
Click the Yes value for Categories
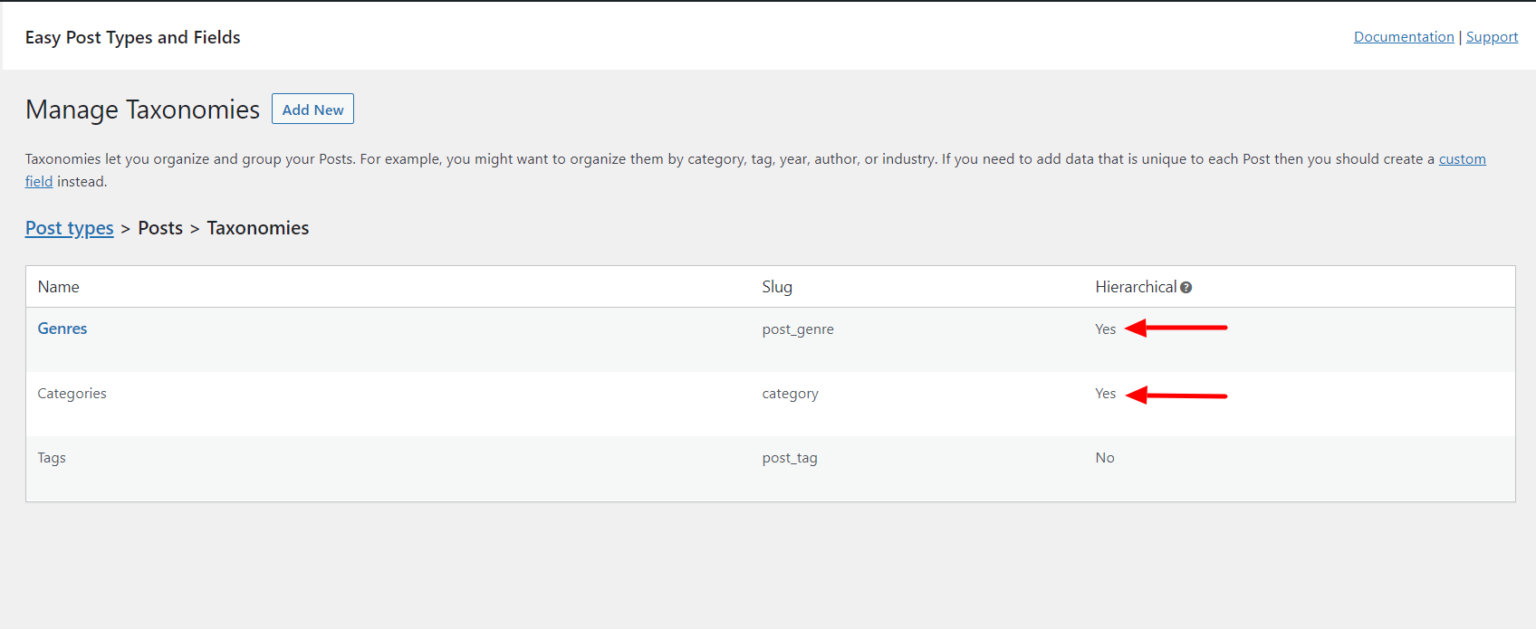[1105, 394]
